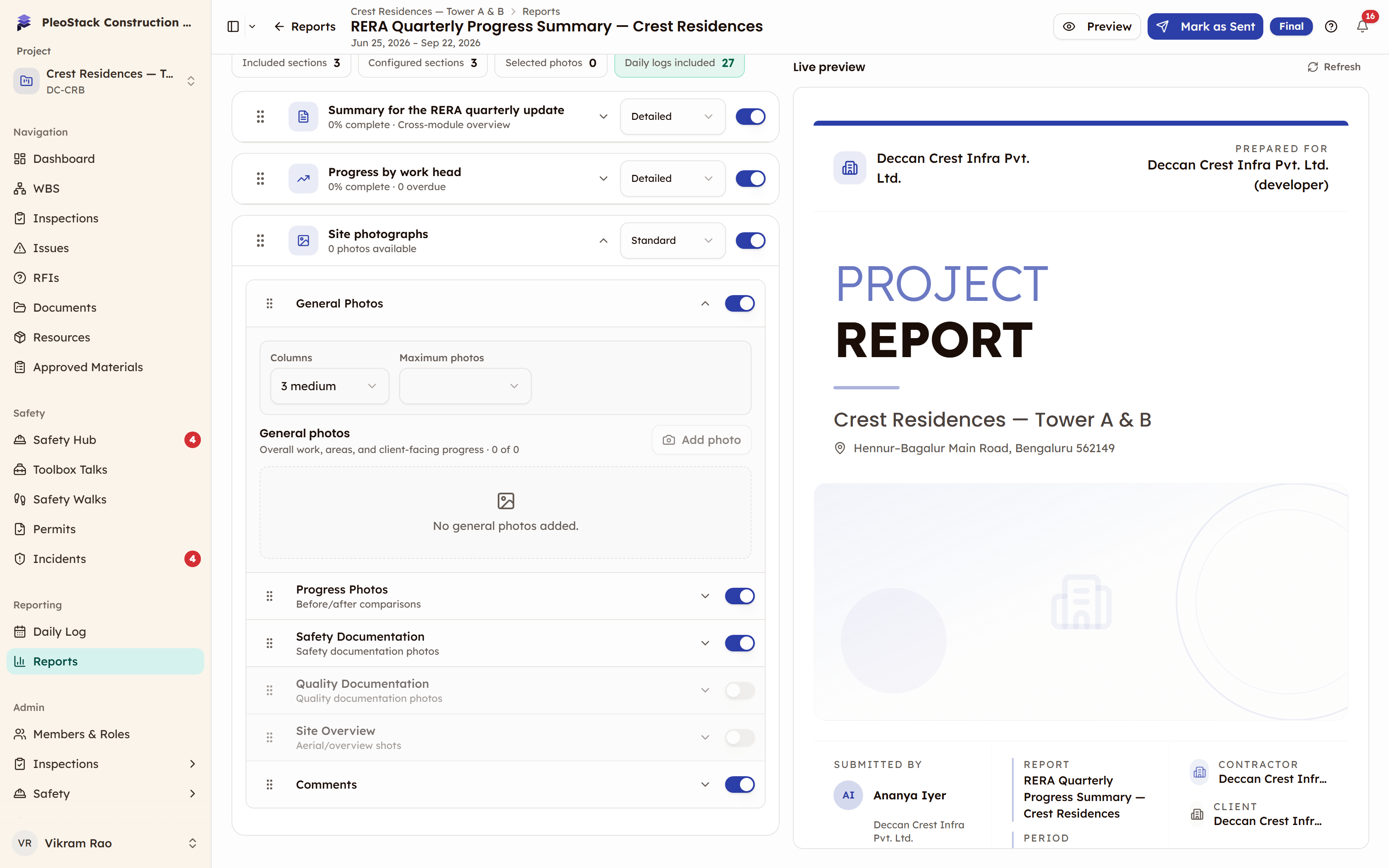Screen dimensions: 1389x868
Task: Click the Daily logs included 27 chip
Action: tap(680, 63)
